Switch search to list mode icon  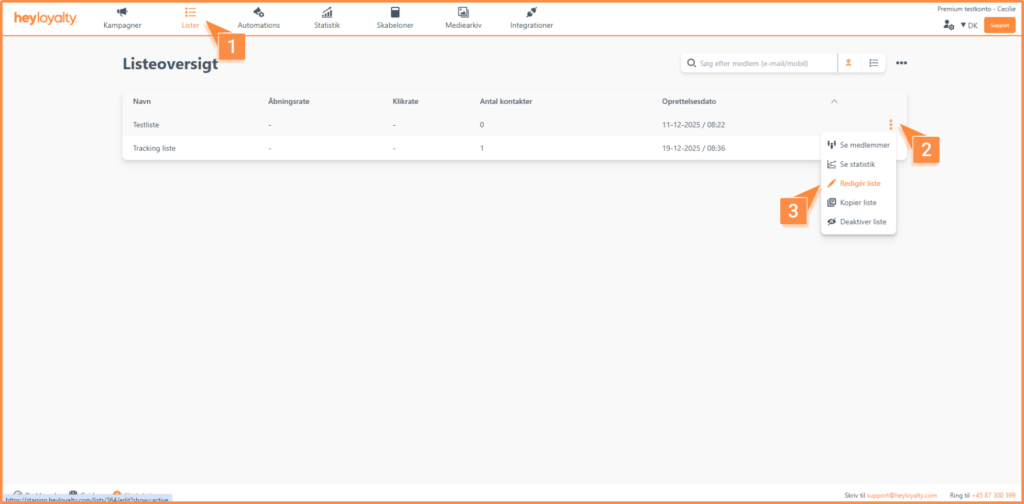click(873, 63)
